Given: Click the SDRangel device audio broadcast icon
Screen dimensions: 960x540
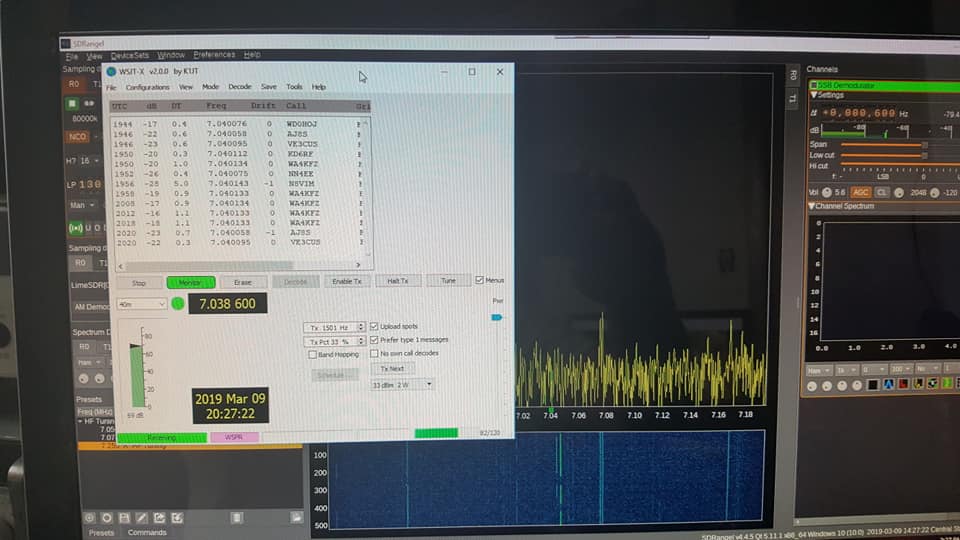Looking at the screenshot, I should [75, 228].
